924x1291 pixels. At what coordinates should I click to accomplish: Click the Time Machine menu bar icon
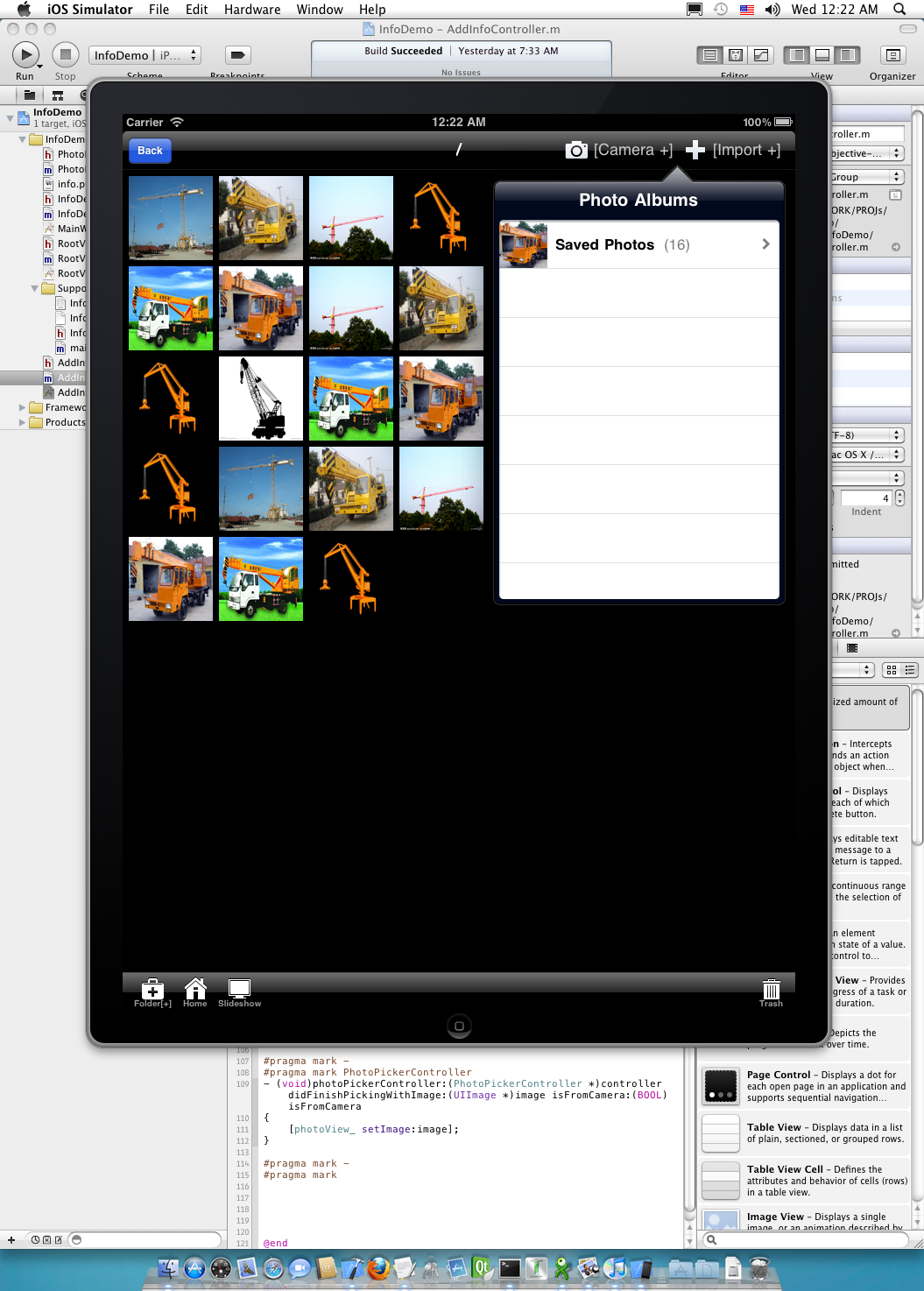point(720,10)
